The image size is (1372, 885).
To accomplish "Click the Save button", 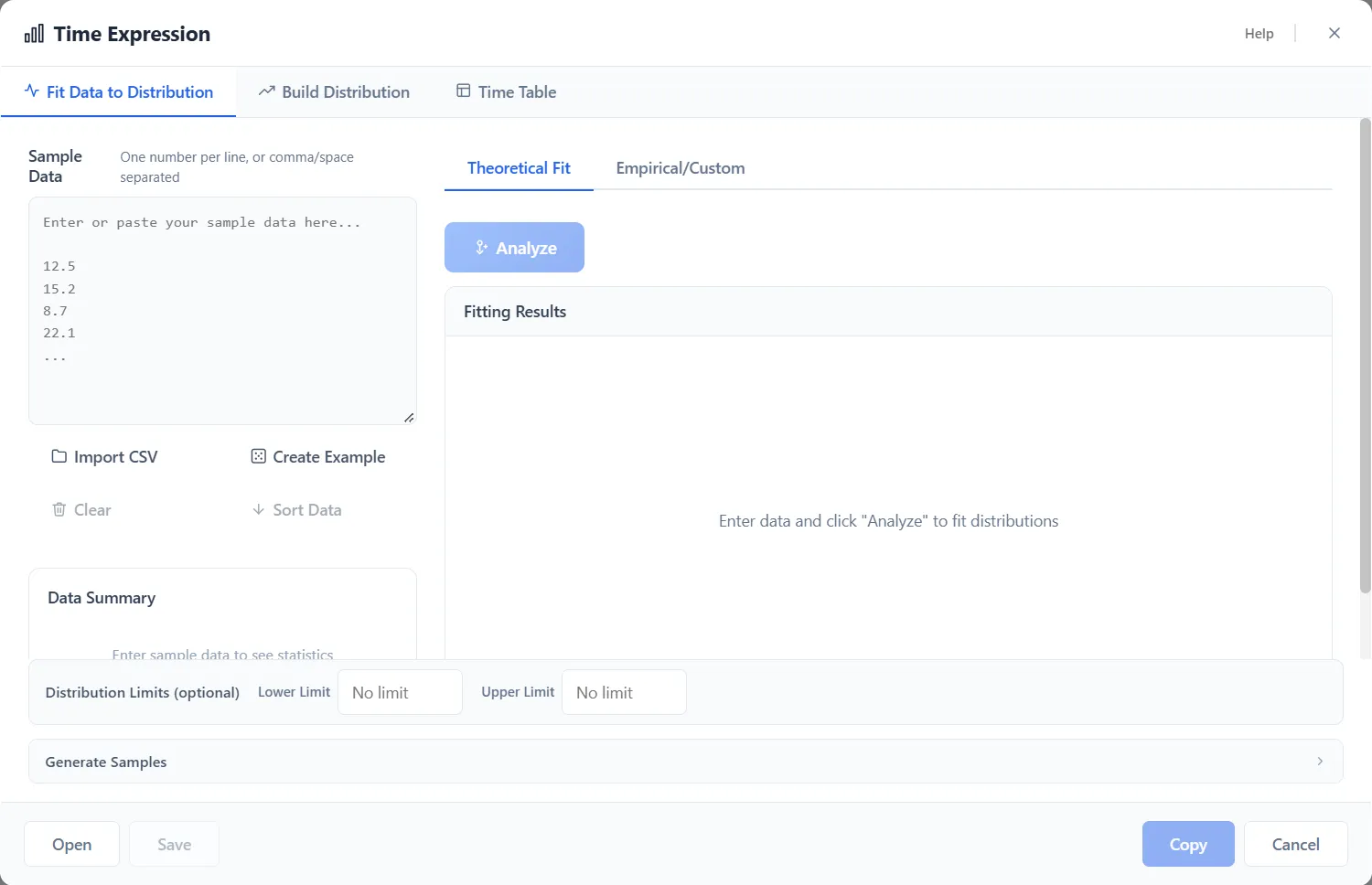I will click(x=174, y=844).
